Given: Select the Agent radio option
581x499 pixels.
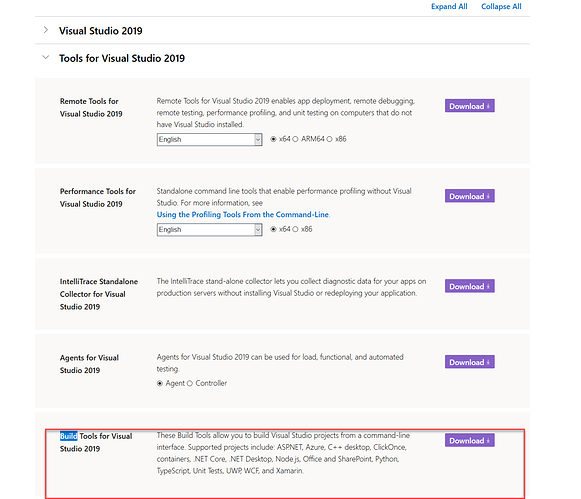Looking at the screenshot, I should click(x=160, y=383).
